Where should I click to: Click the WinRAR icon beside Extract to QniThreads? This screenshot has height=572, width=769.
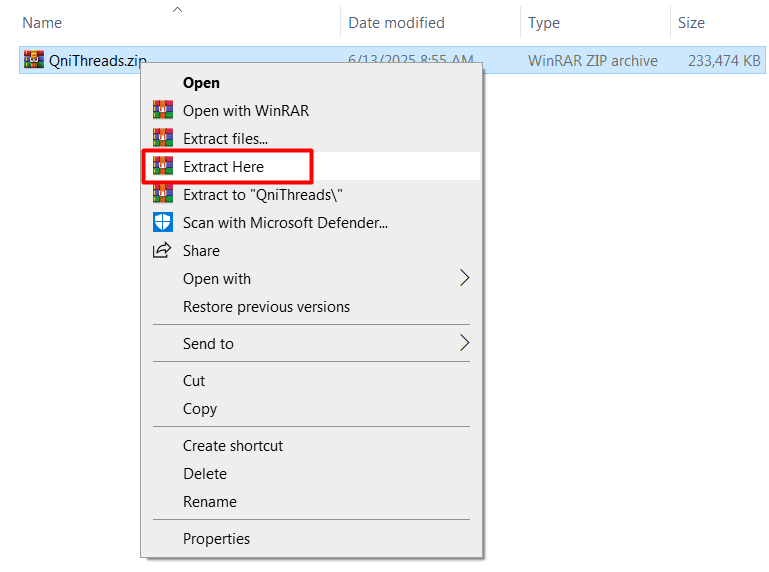tap(162, 194)
